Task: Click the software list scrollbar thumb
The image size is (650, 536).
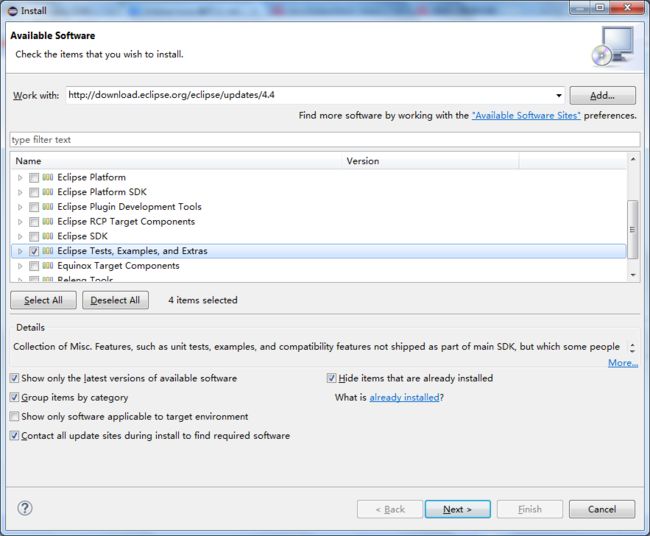Action: click(633, 229)
